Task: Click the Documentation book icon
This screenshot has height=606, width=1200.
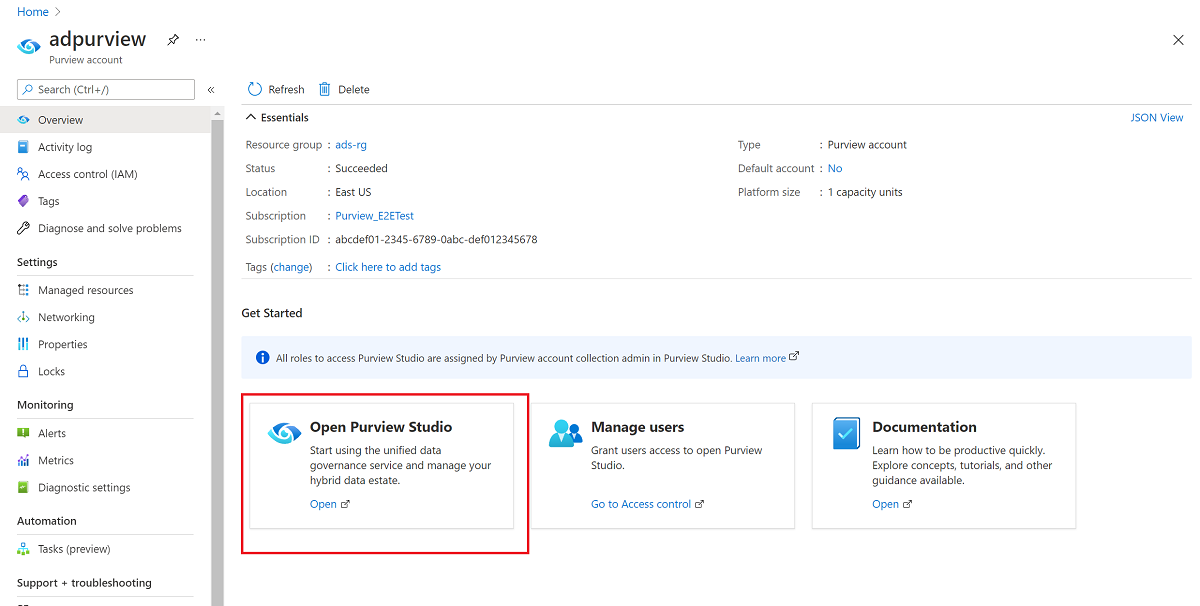Action: [847, 434]
